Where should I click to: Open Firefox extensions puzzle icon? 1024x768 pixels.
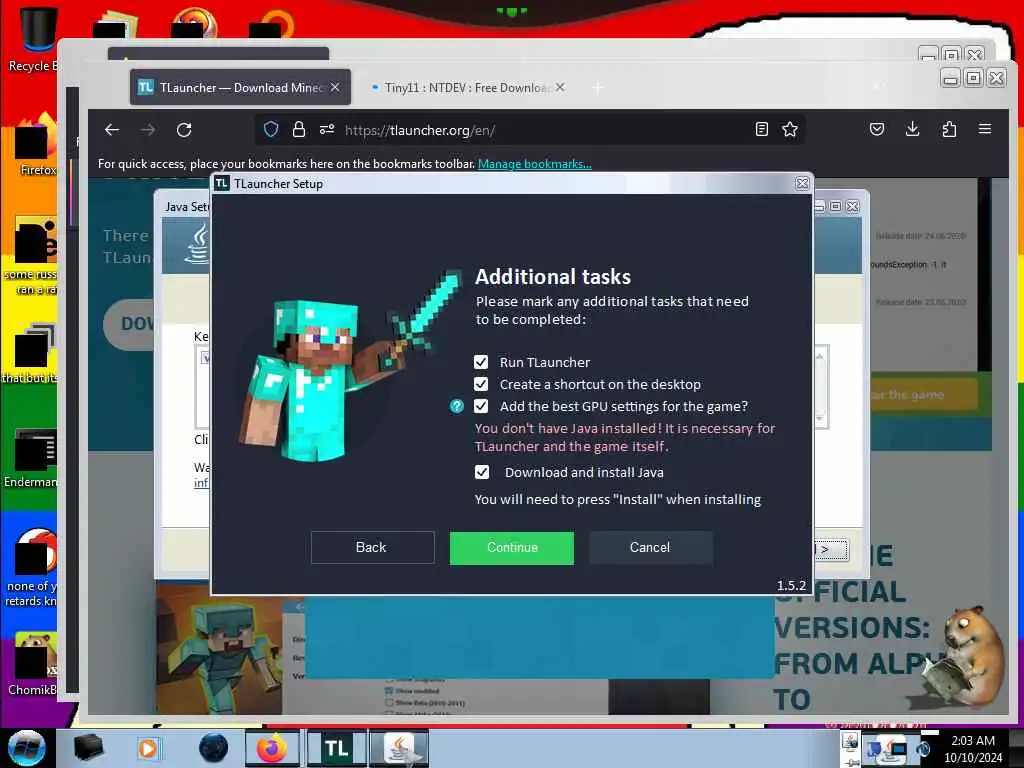tap(950, 129)
